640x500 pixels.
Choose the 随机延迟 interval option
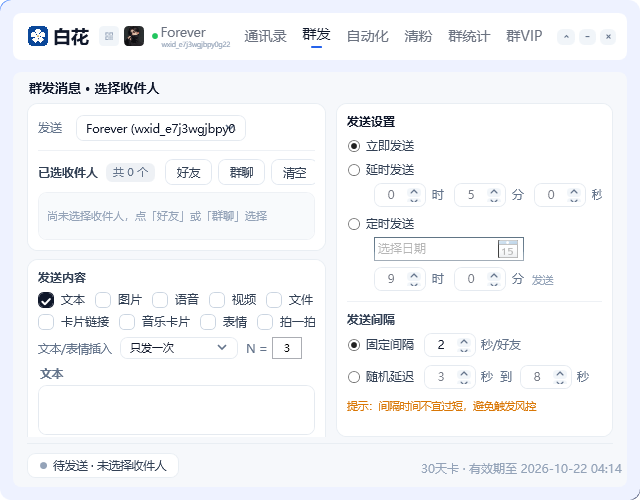click(x=354, y=377)
